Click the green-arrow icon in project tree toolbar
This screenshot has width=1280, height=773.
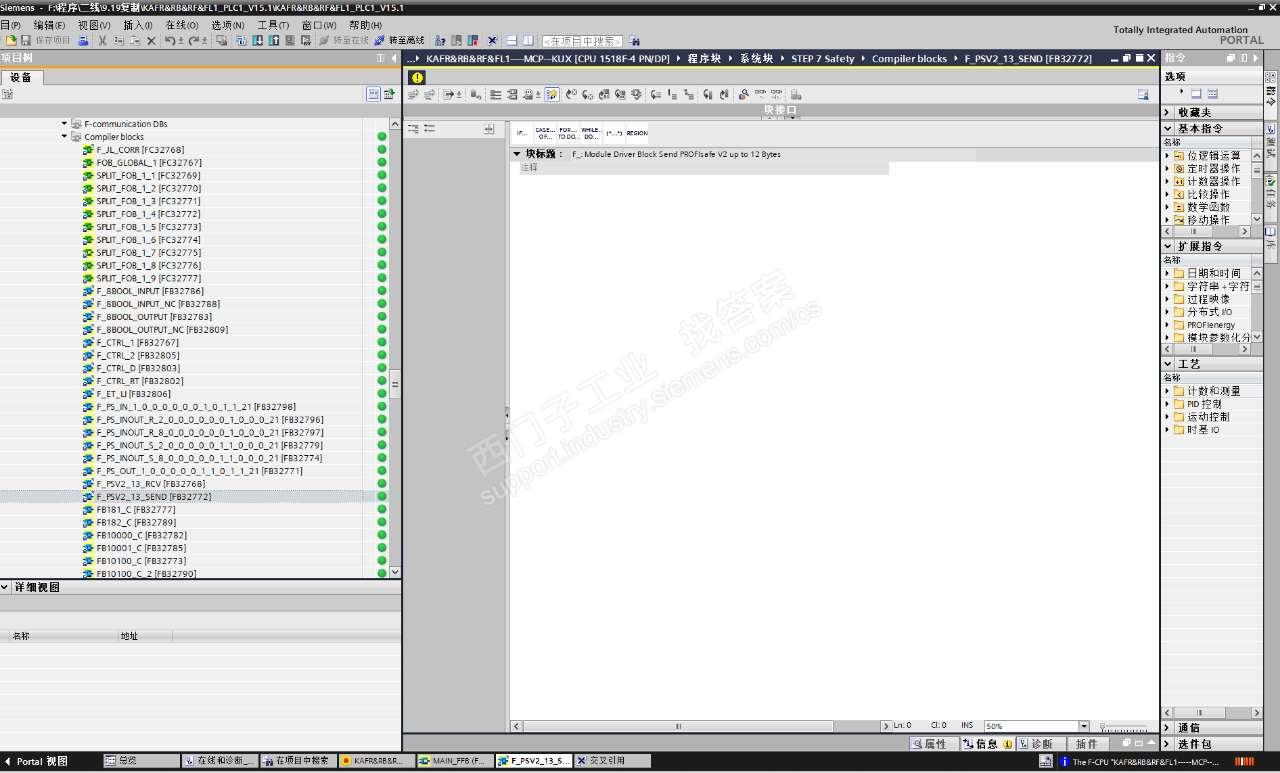coord(389,94)
